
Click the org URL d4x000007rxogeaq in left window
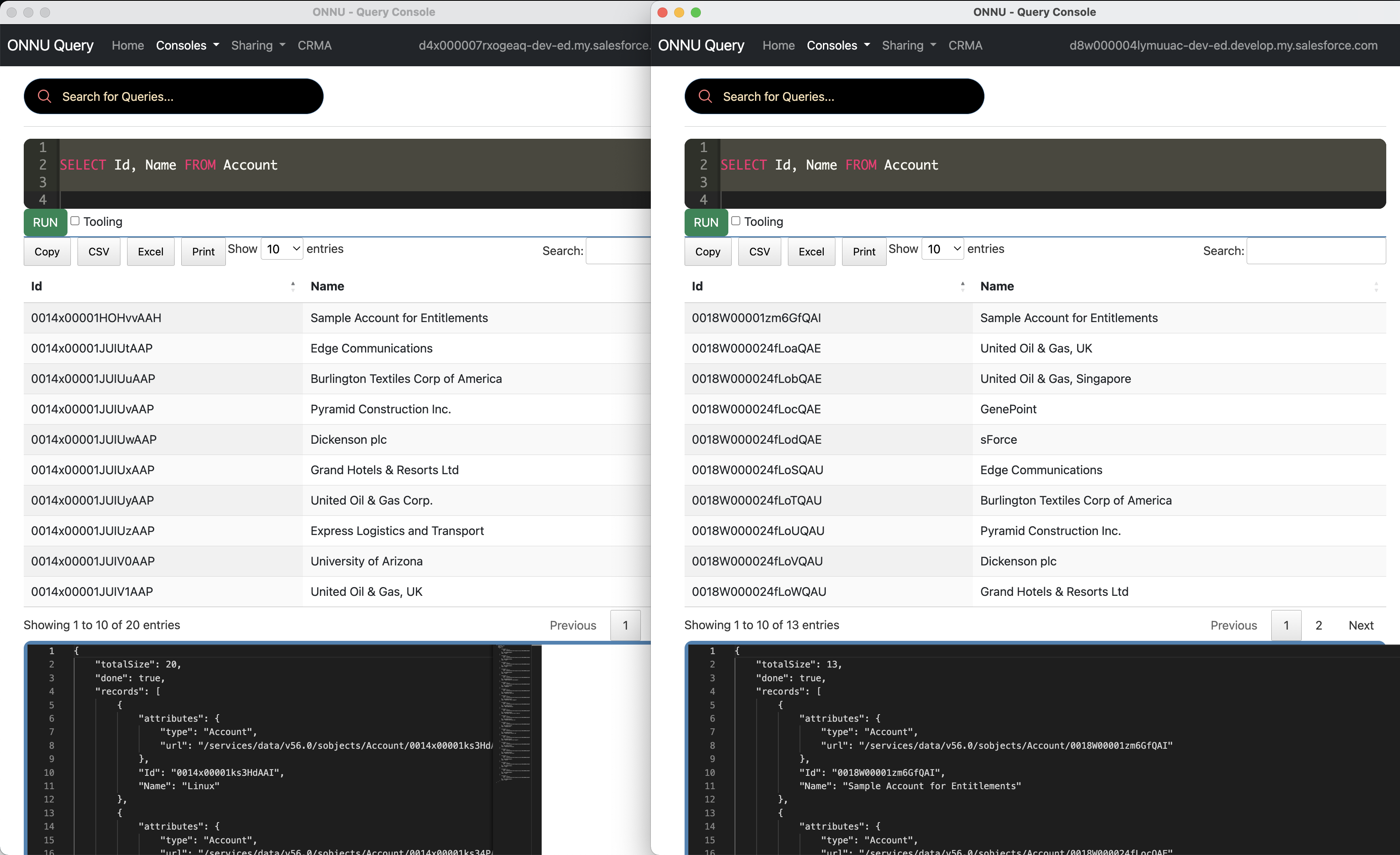535,45
